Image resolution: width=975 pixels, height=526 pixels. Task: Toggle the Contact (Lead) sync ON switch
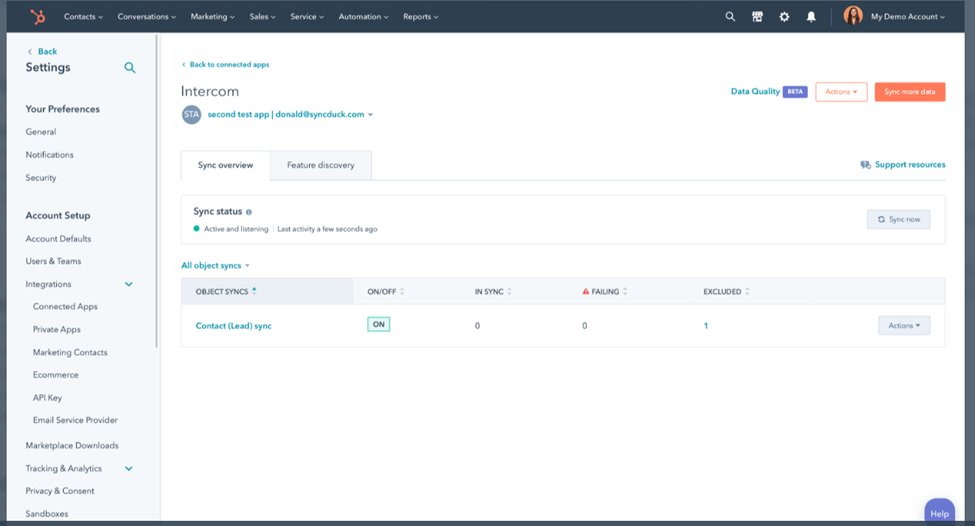(x=379, y=325)
